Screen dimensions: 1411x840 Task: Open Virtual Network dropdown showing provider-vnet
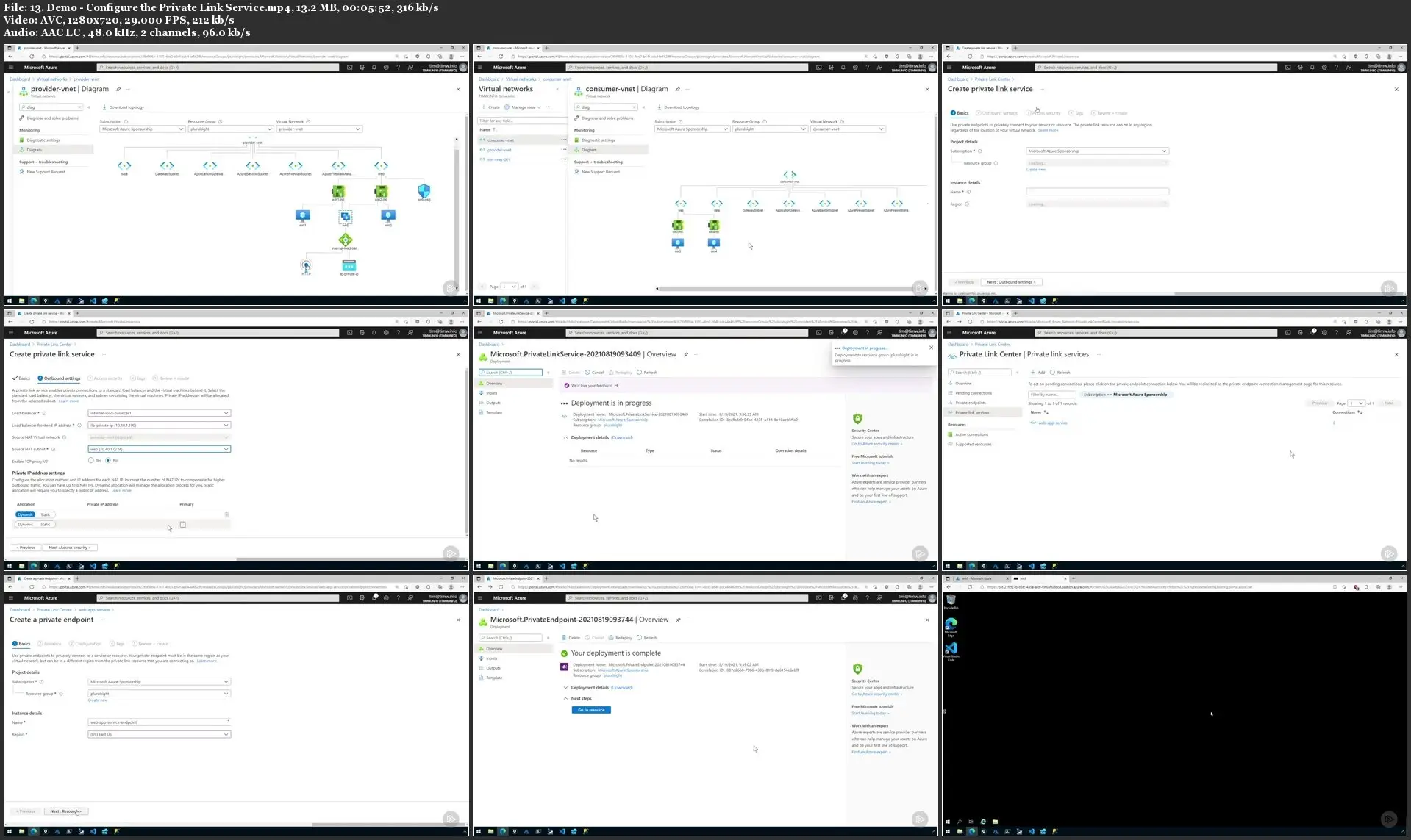tap(319, 129)
